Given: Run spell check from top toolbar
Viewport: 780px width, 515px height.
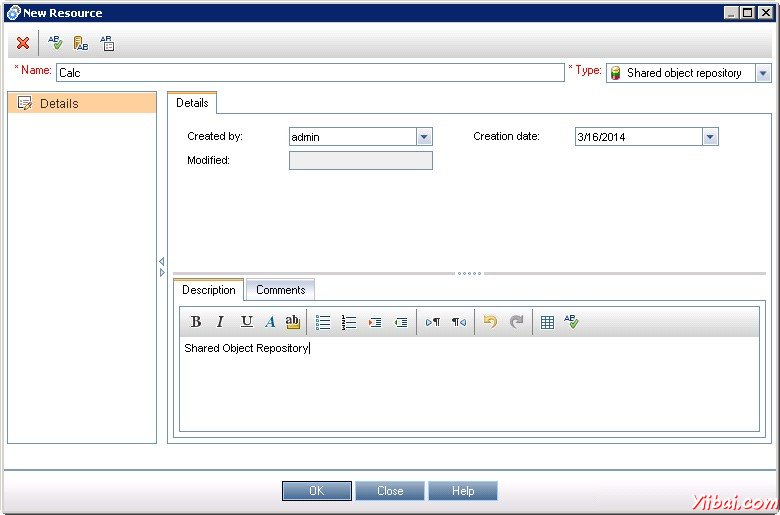Looking at the screenshot, I should coord(55,43).
